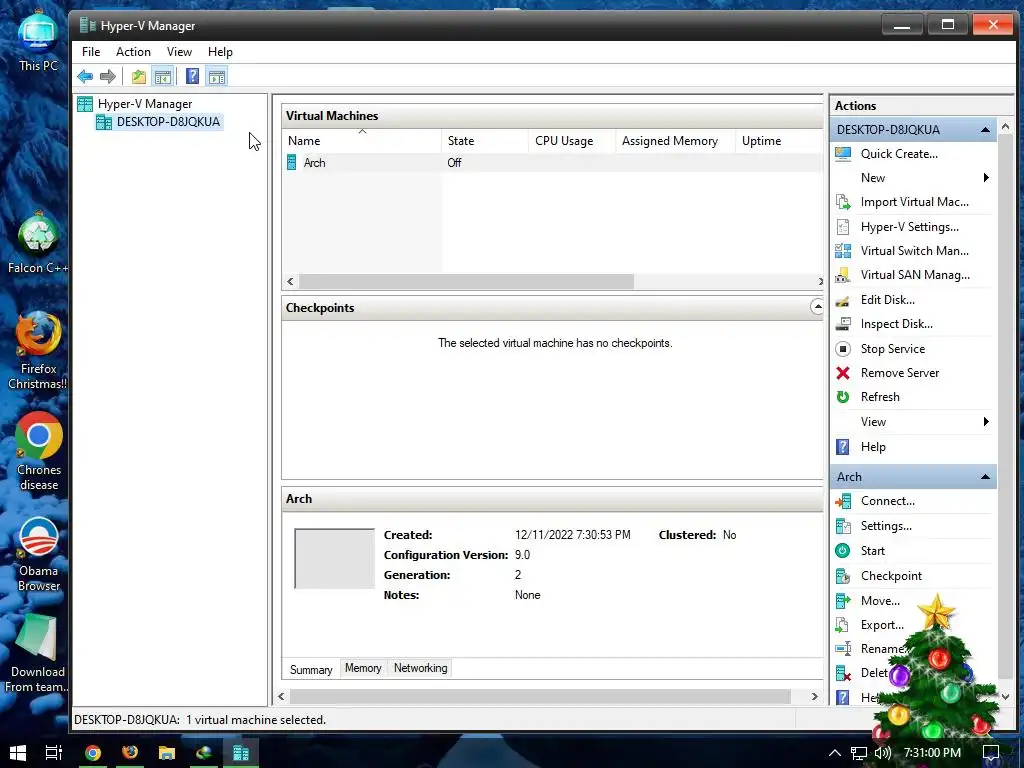1024x768 pixels.
Task: Click the volume icon in system tray
Action: tap(882, 753)
